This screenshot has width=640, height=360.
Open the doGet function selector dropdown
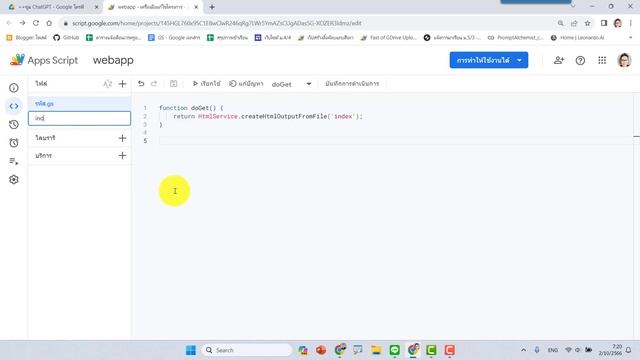[x=291, y=84]
